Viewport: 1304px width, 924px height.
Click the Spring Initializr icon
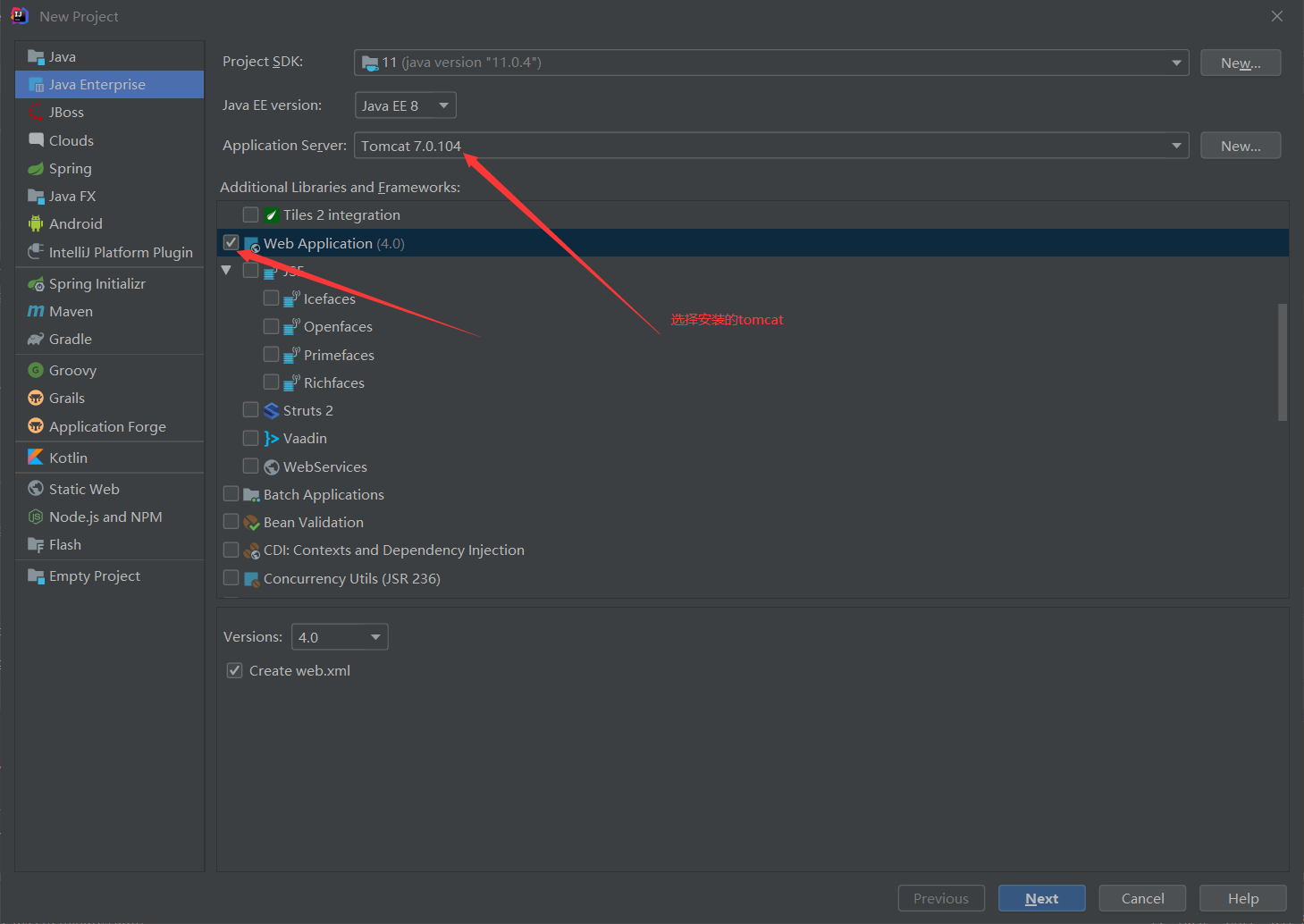click(x=36, y=284)
